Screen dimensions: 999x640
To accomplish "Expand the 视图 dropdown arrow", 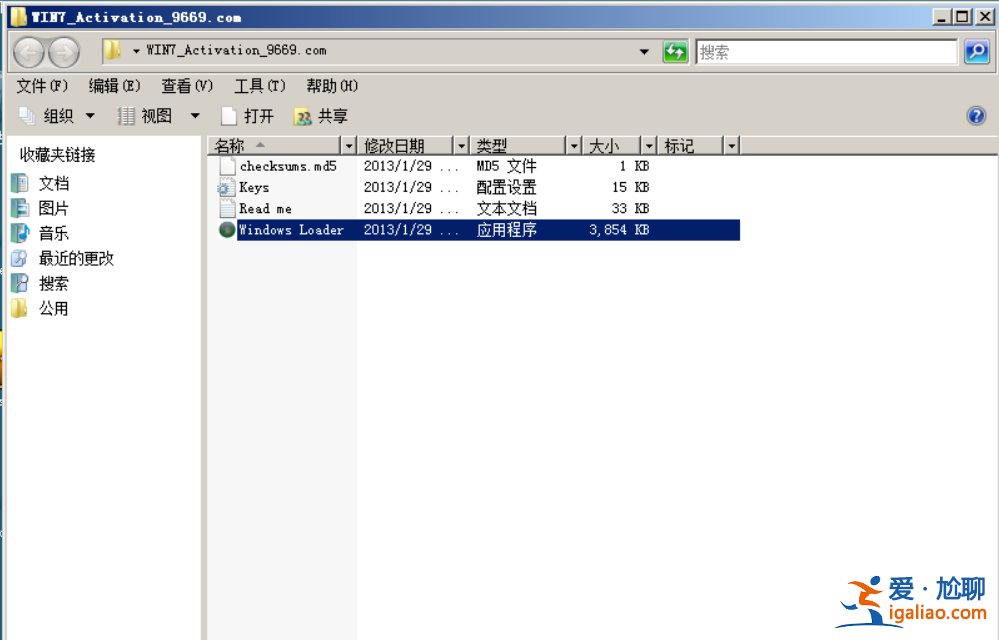I will point(195,115).
